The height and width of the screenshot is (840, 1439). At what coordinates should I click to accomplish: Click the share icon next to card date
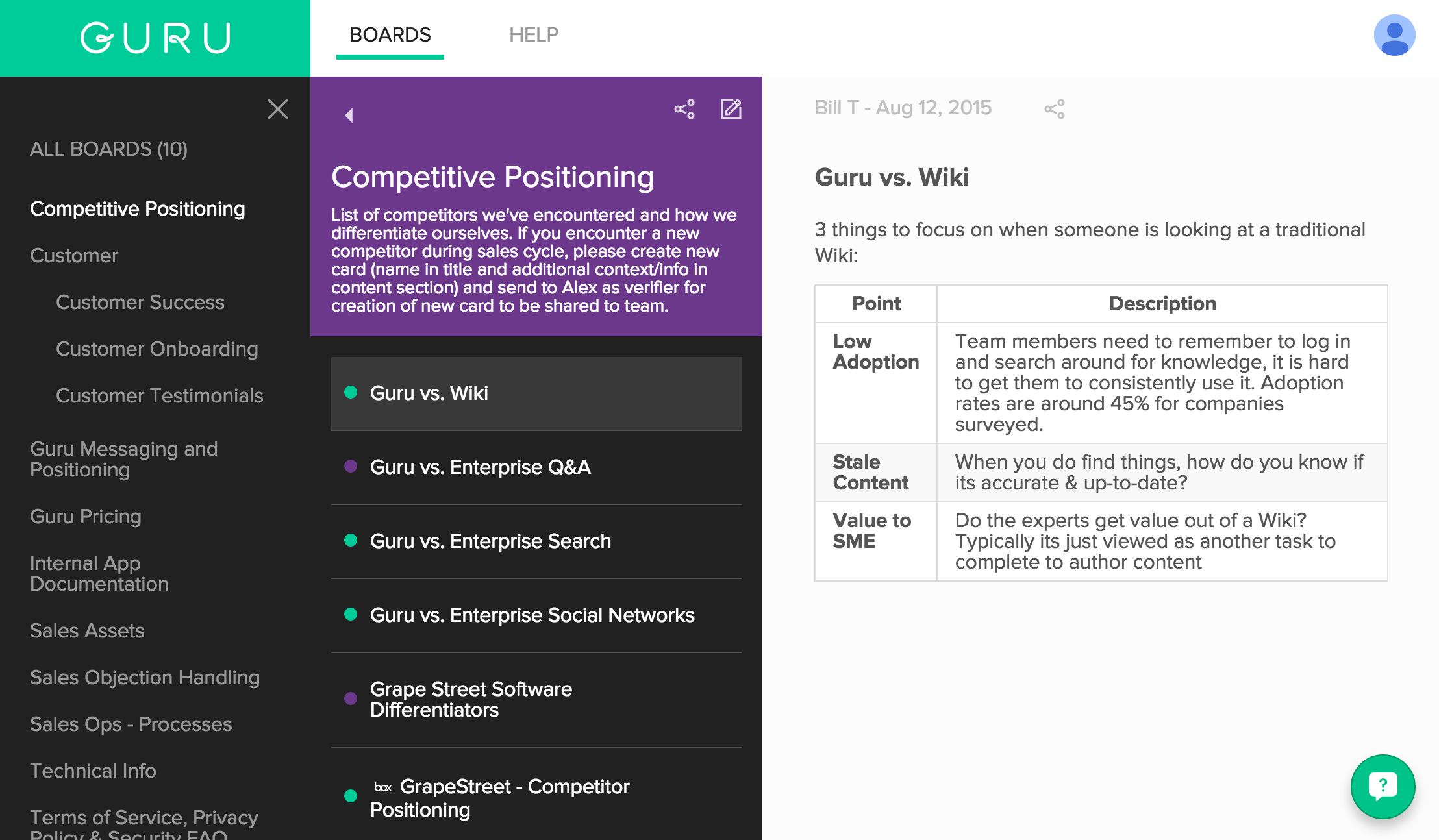(1054, 109)
